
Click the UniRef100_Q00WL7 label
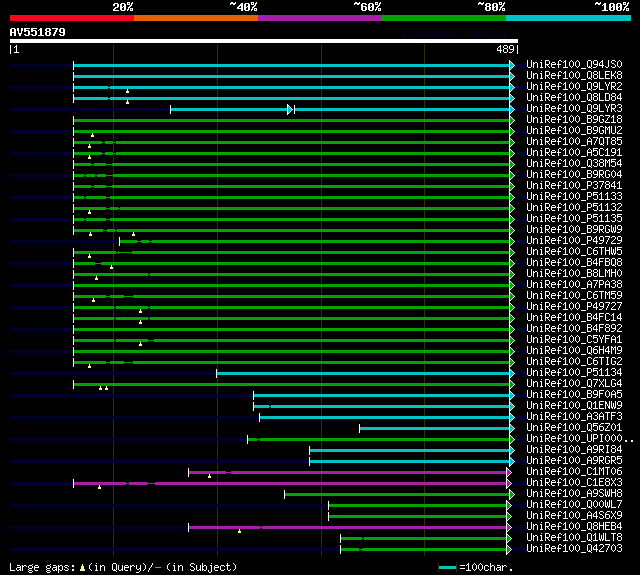coord(574,505)
